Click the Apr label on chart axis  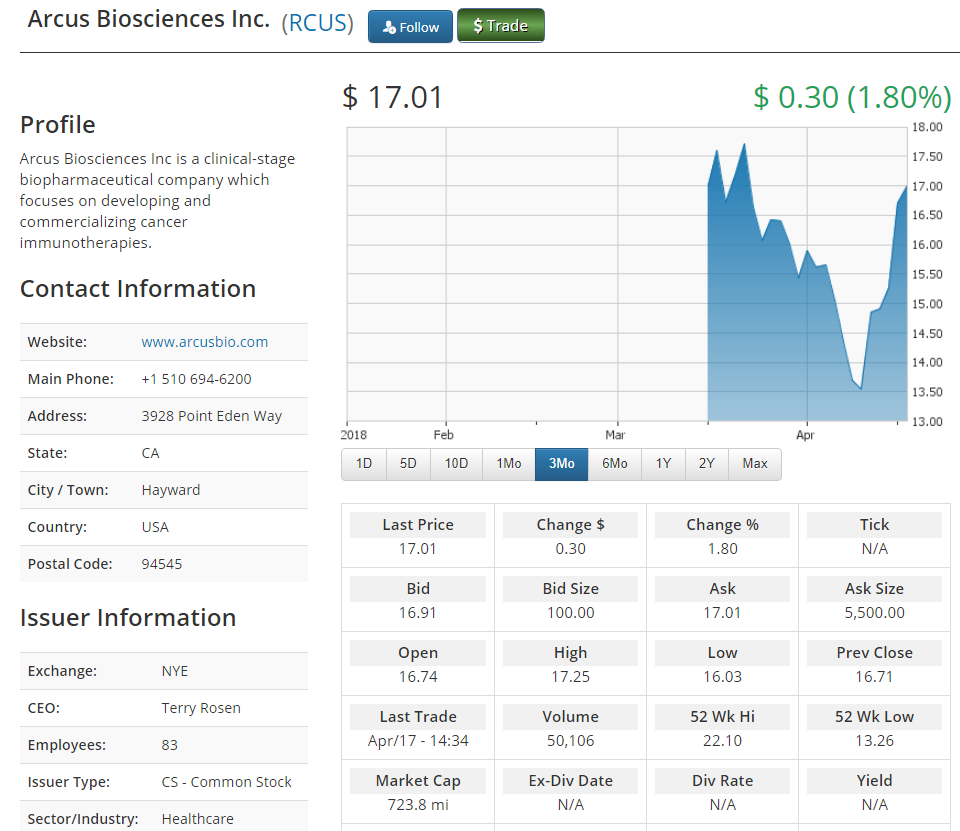click(805, 435)
